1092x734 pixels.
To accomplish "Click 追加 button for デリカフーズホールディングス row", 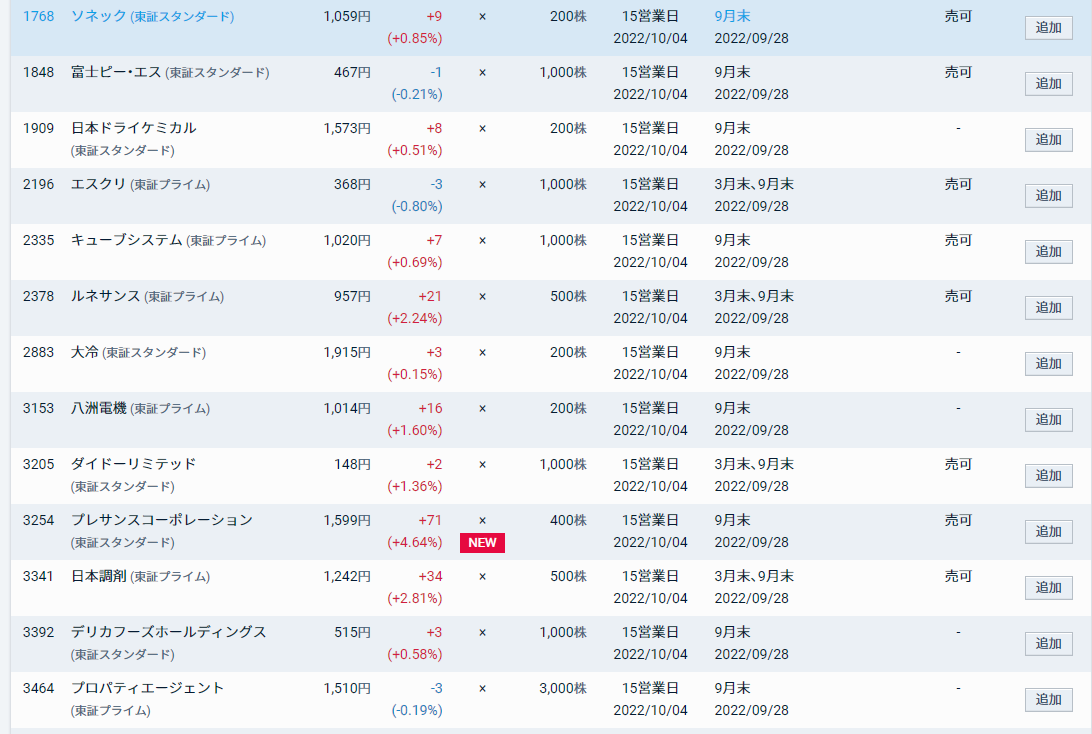I will [x=1048, y=644].
